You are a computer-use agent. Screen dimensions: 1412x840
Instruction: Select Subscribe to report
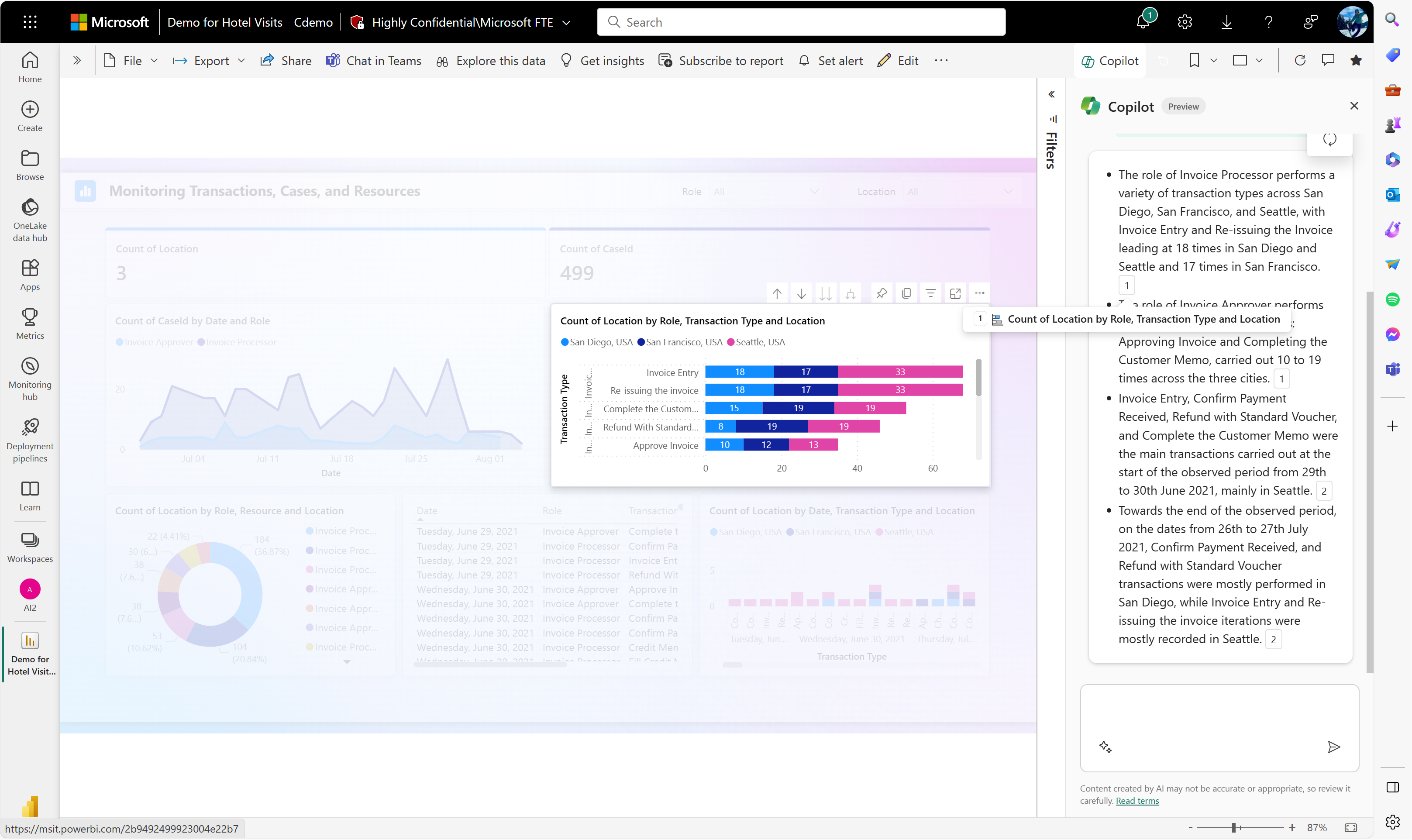tap(721, 61)
